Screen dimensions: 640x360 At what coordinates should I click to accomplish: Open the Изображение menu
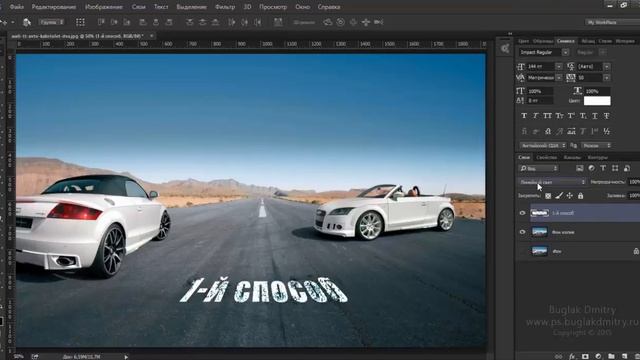click(x=104, y=7)
